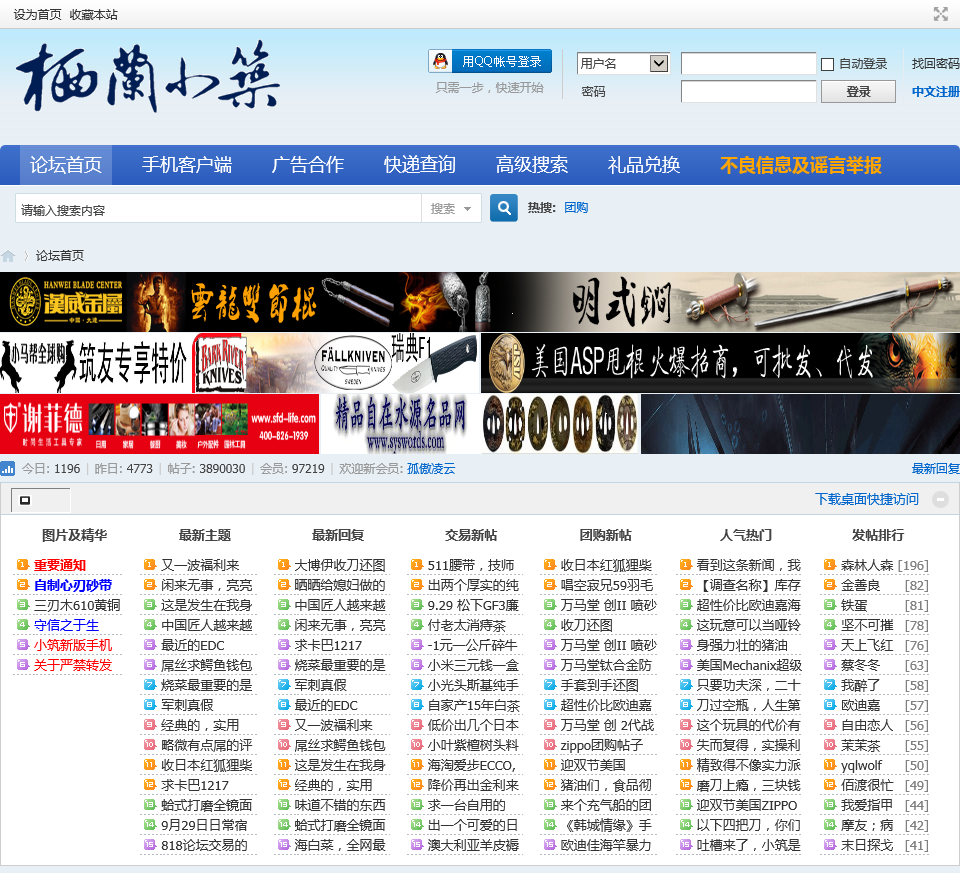Open 又一波福利来 in 最新主题
Viewport: 960px width, 873px height.
point(200,565)
